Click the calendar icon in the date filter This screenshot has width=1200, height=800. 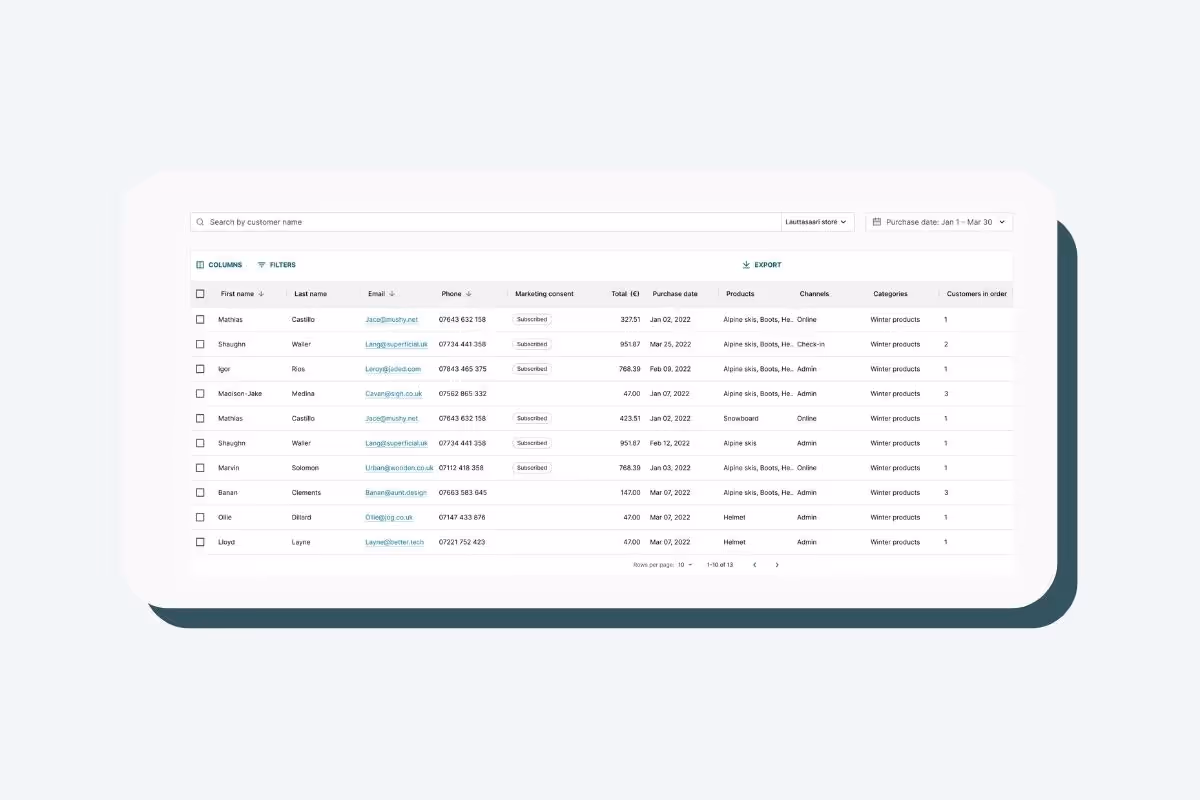coord(877,221)
